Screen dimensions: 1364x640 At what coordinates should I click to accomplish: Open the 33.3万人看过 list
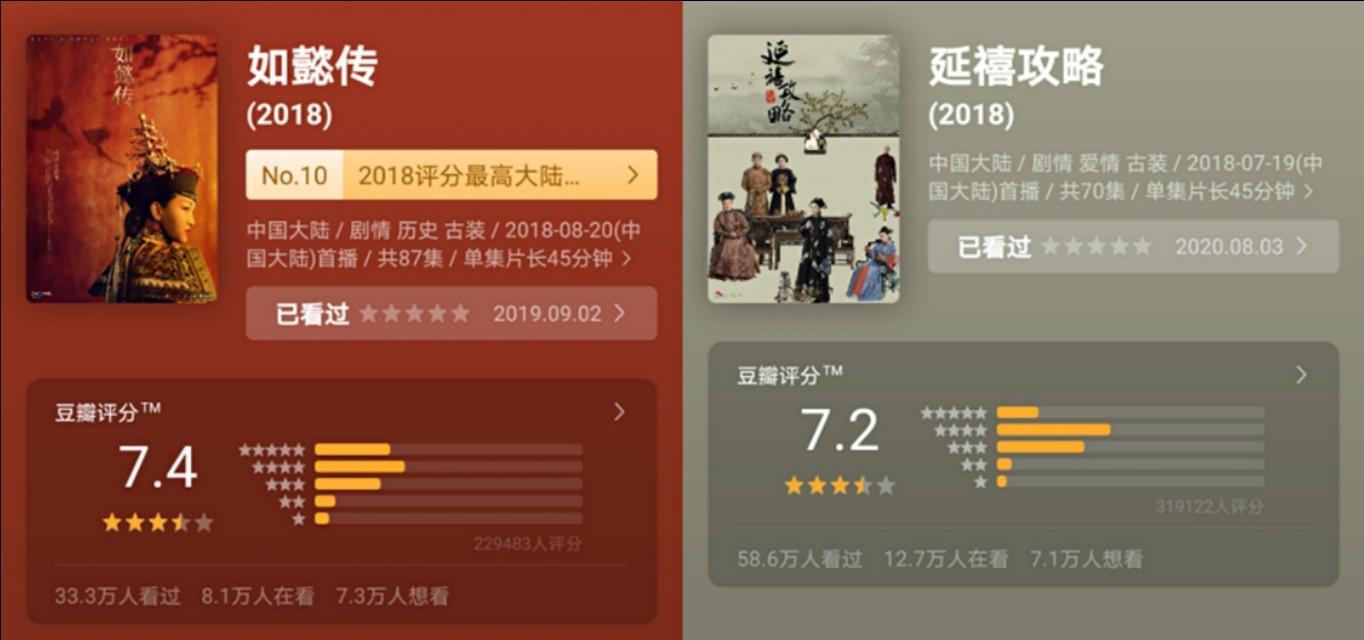(118, 597)
